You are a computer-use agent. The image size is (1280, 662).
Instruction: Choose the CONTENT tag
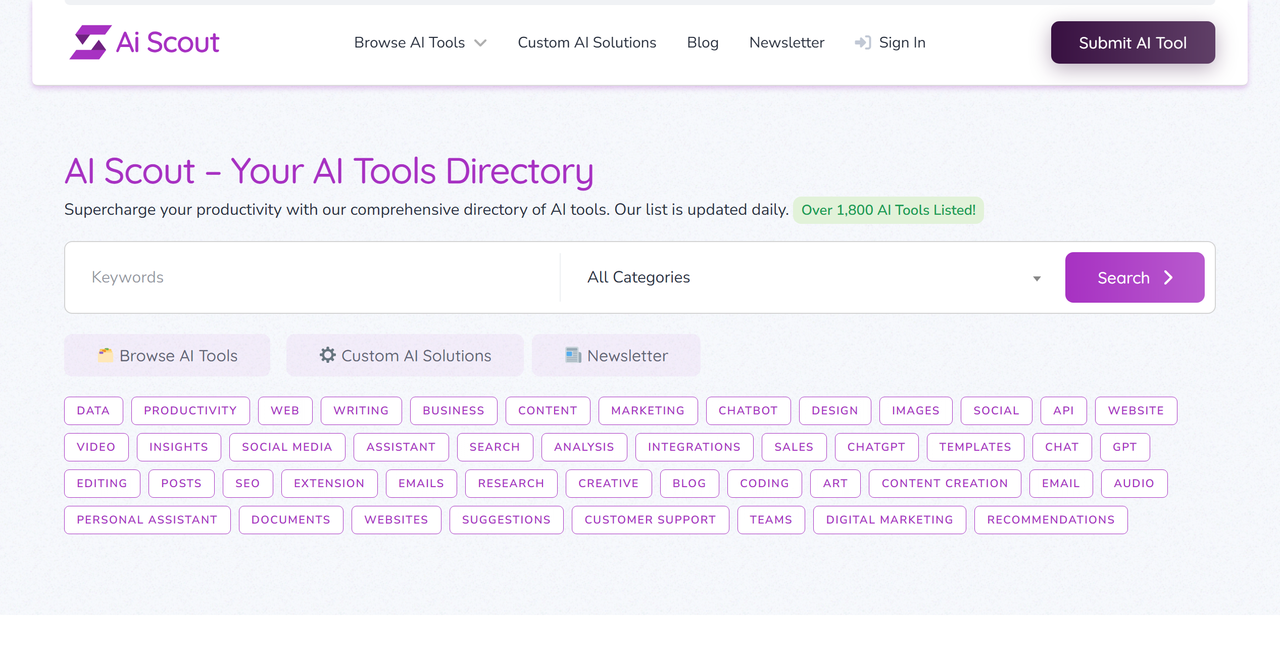click(x=548, y=410)
